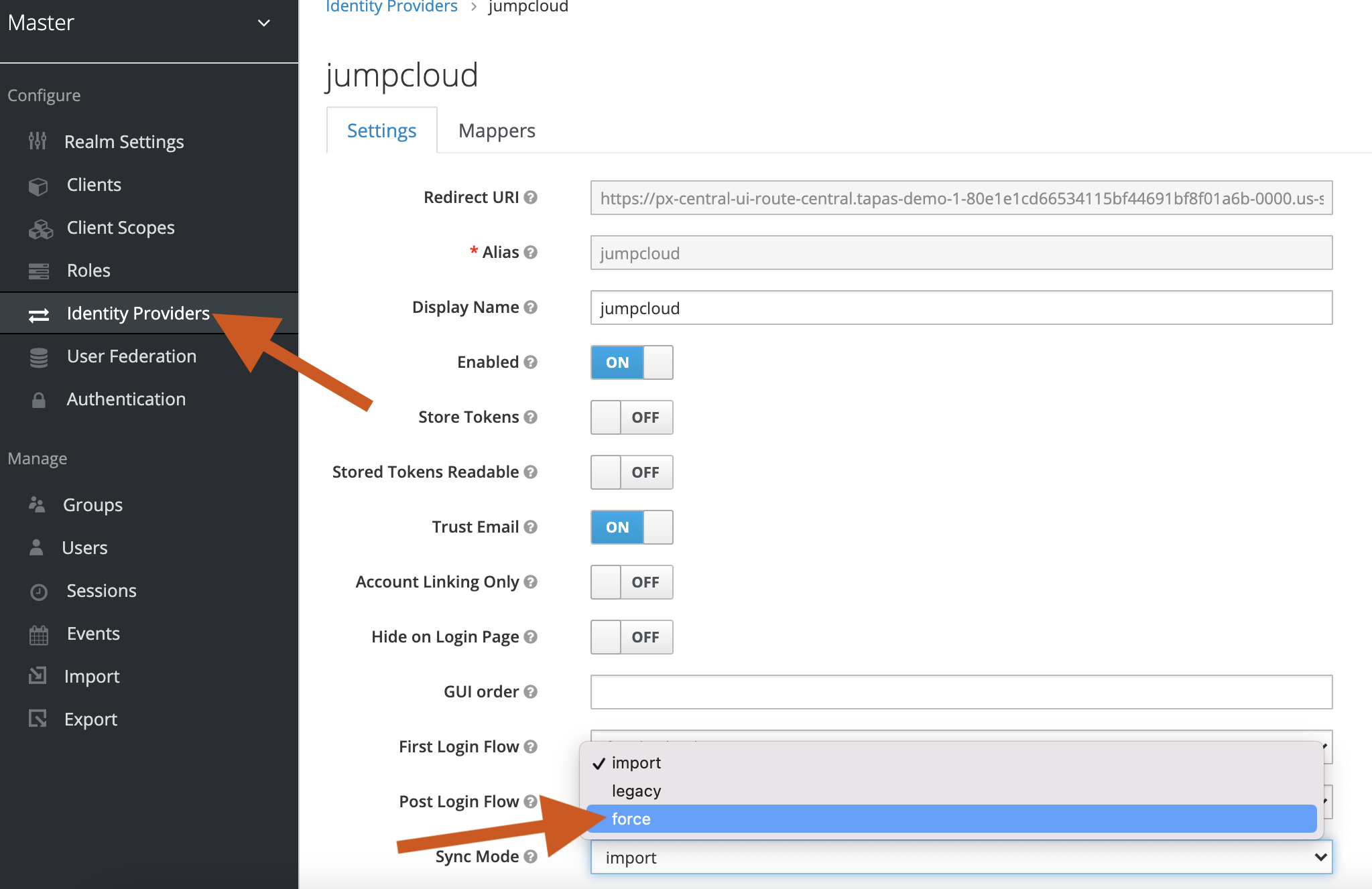Viewport: 1372px width, 889px height.
Task: Pick the legacy sync mode option
Action: click(636, 791)
